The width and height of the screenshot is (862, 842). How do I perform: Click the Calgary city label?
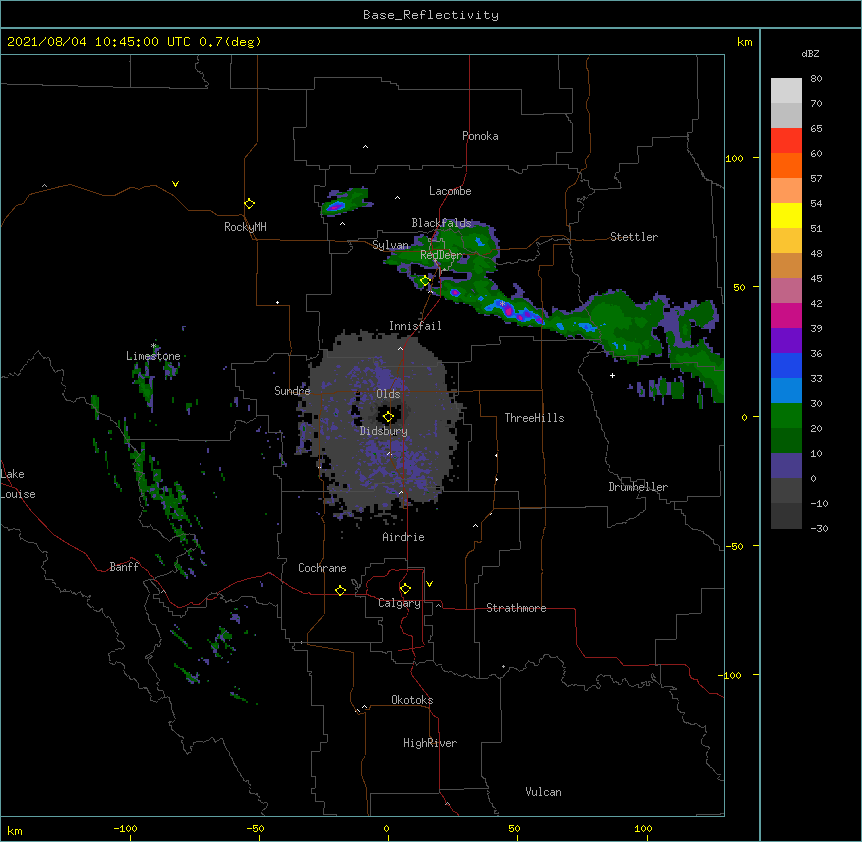point(399,603)
